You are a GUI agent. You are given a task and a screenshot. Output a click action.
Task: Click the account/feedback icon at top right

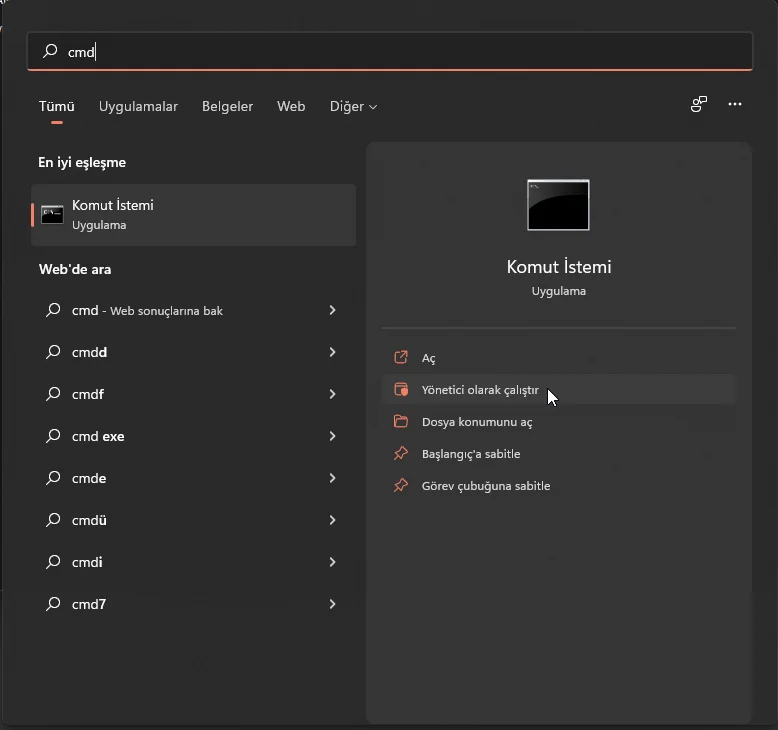(699, 104)
